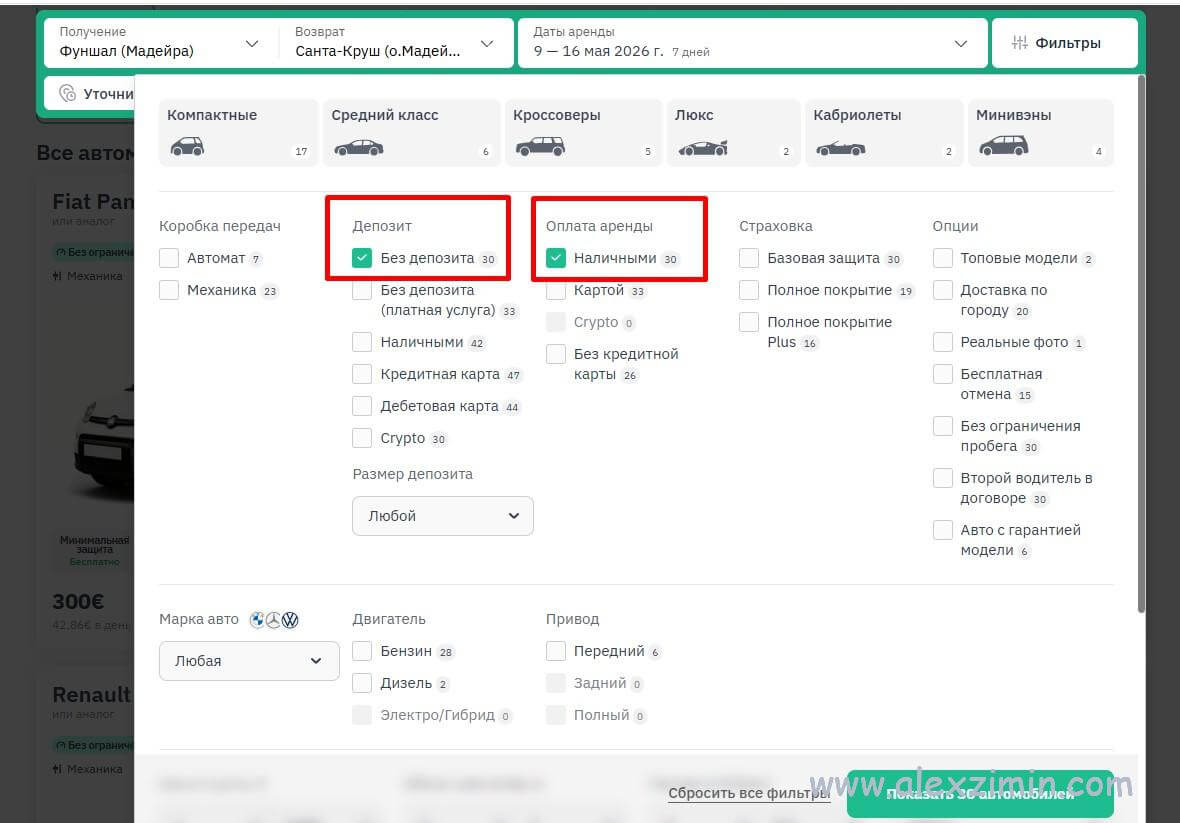Check the Базовая защита insurance option
This screenshot has height=823, width=1180.
(x=749, y=258)
